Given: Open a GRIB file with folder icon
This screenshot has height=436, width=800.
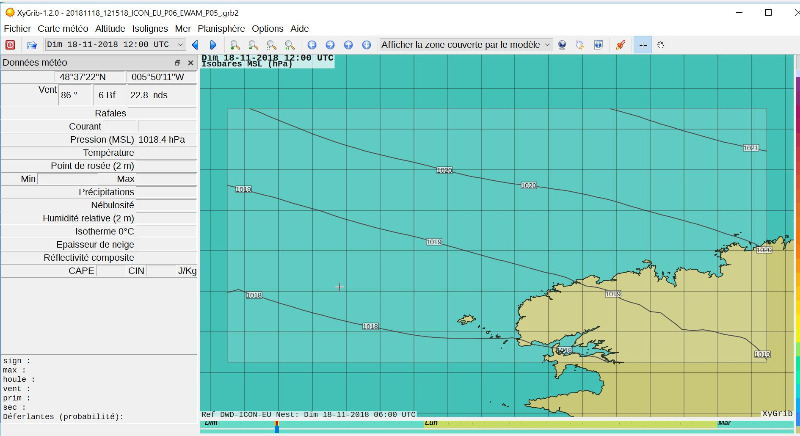Looking at the screenshot, I should pos(32,45).
